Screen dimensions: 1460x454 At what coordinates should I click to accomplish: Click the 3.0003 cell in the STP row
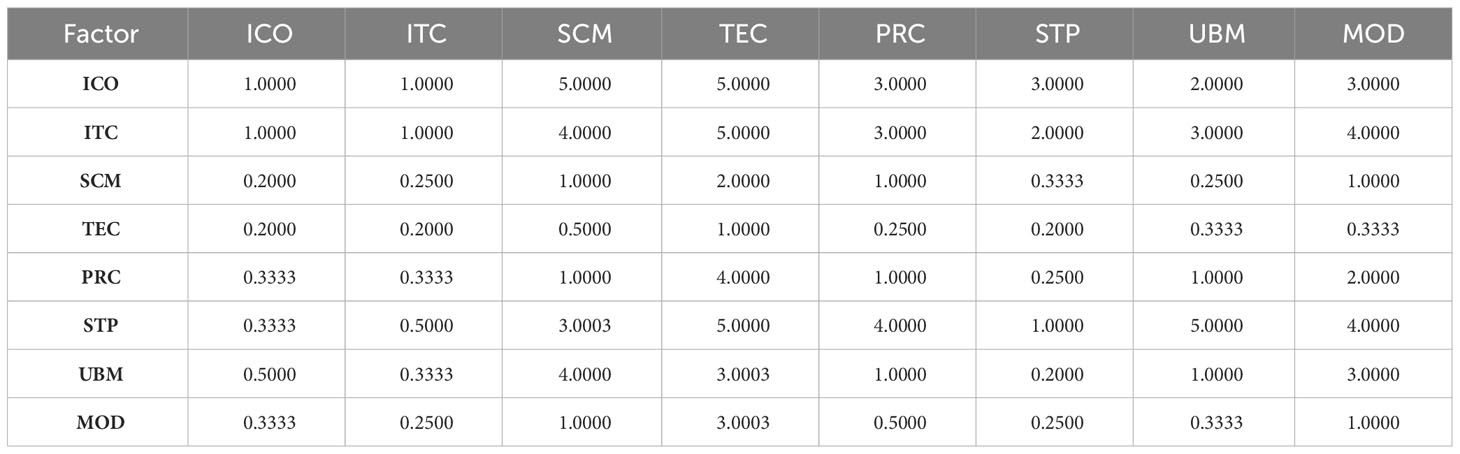(x=585, y=326)
